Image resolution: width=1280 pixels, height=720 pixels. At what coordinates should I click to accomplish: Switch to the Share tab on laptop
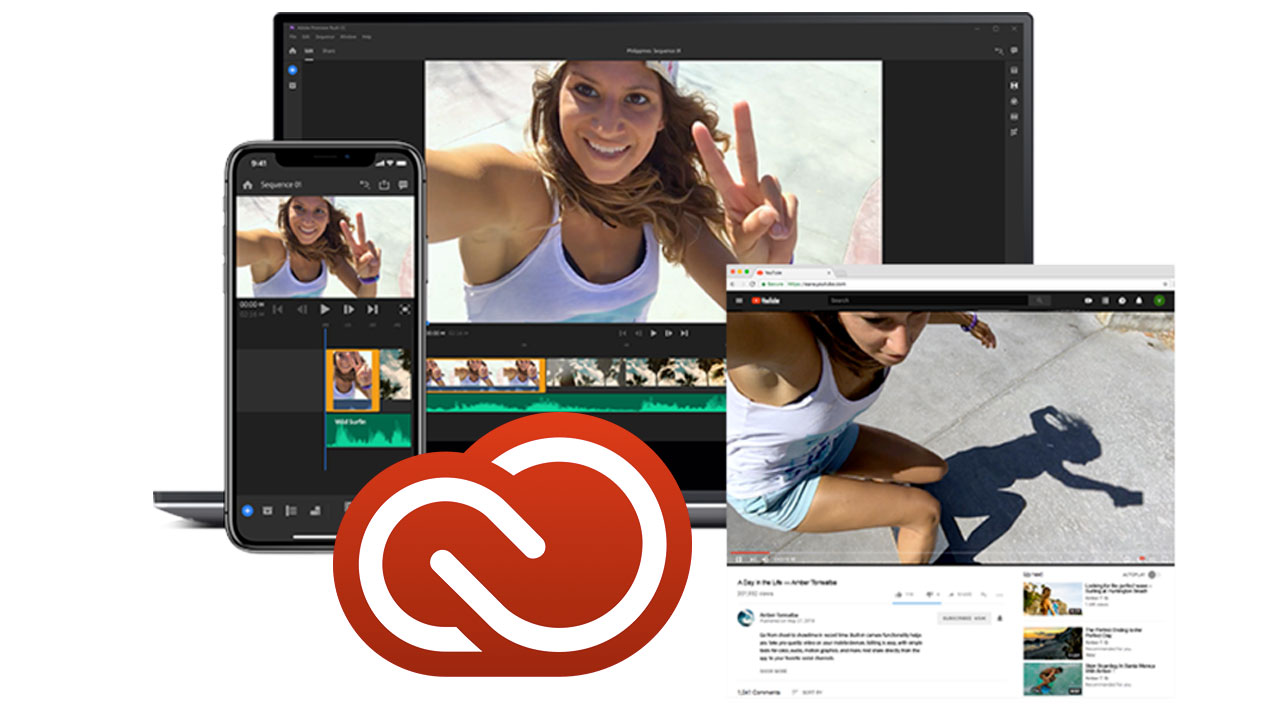pos(328,51)
